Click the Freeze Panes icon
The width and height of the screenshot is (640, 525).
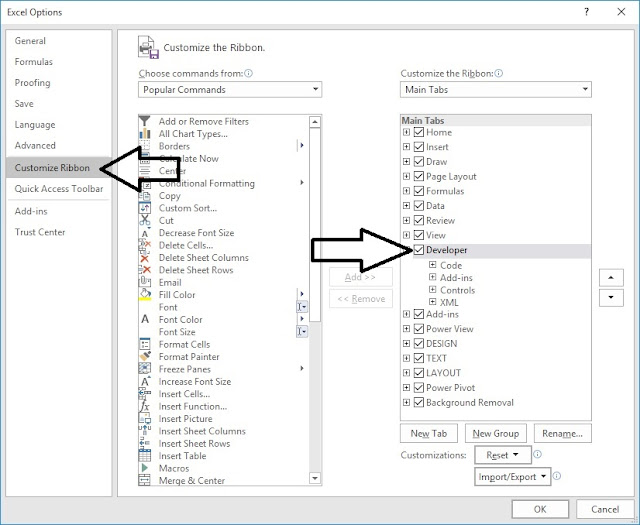point(144,369)
